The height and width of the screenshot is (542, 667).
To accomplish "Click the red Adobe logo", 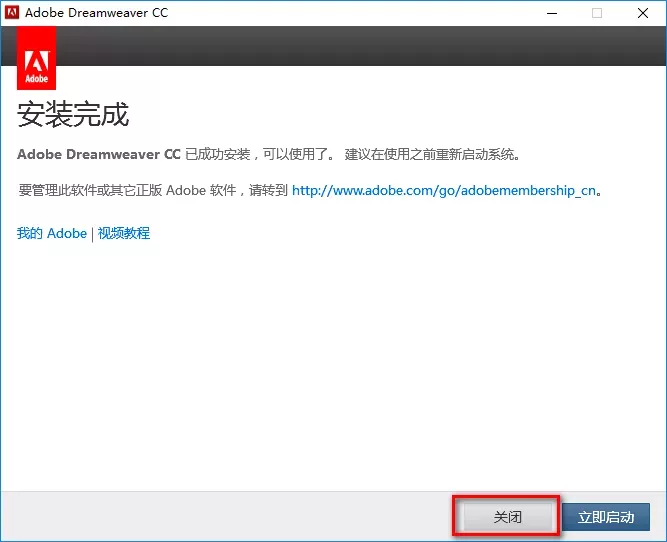I will pyautogui.click(x=37, y=58).
